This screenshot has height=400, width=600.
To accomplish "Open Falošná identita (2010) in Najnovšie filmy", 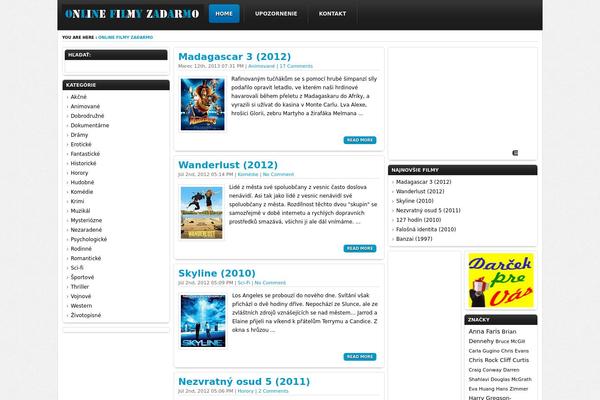I will (x=426, y=230).
